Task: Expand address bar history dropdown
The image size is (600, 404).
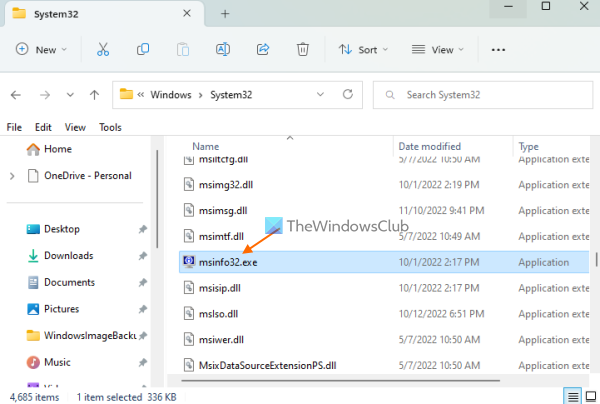Action: 320,94
